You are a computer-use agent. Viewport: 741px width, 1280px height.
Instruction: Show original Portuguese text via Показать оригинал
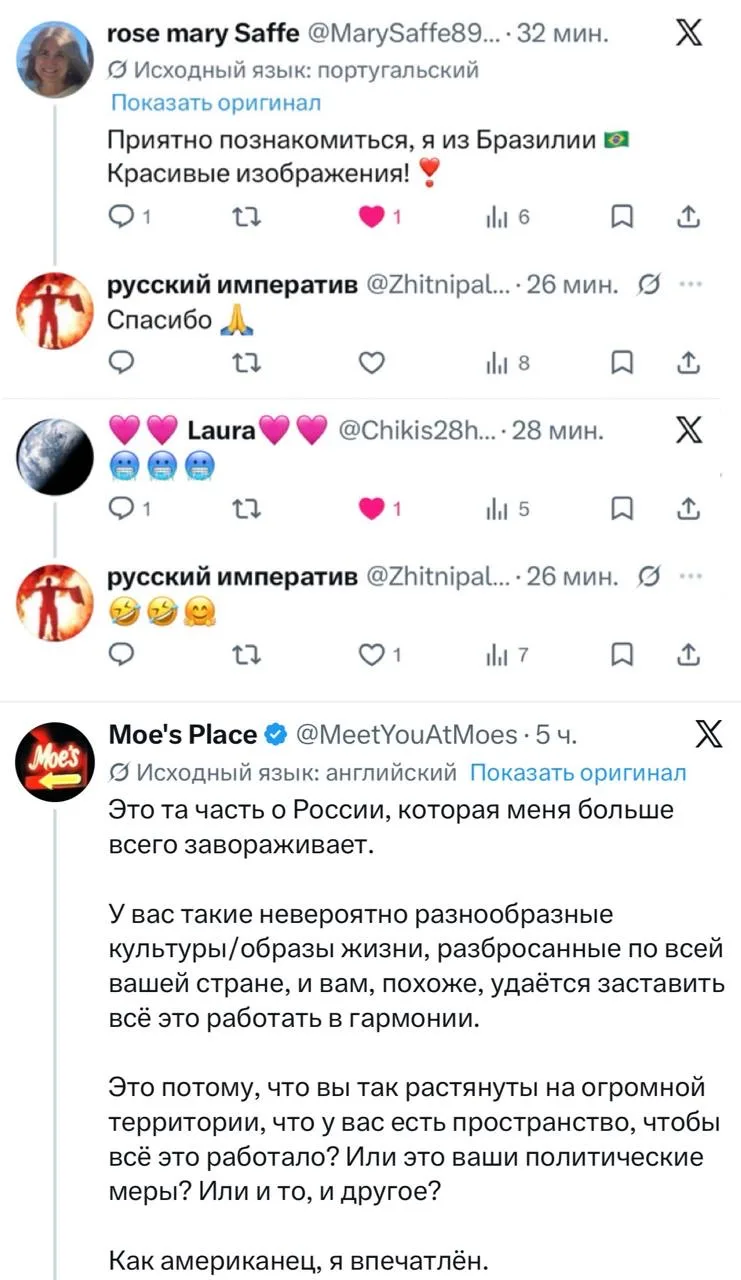pyautogui.click(x=215, y=103)
